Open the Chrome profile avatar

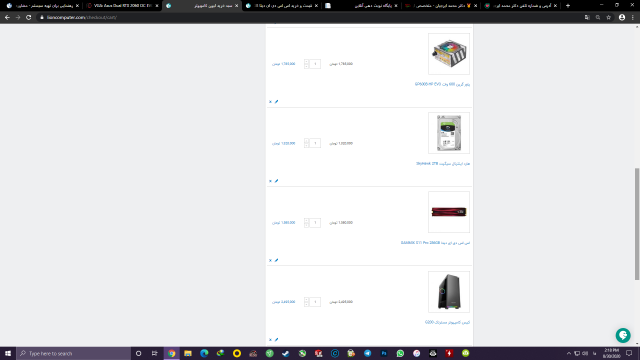click(622, 18)
